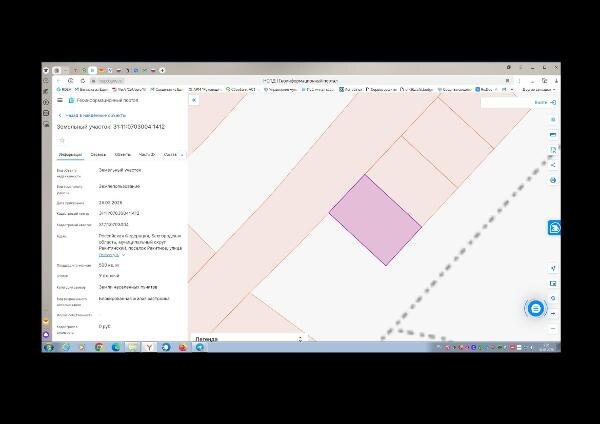This screenshot has height=424, width=600.
Task: Open the blue side tab button on right edge
Action: point(554,228)
